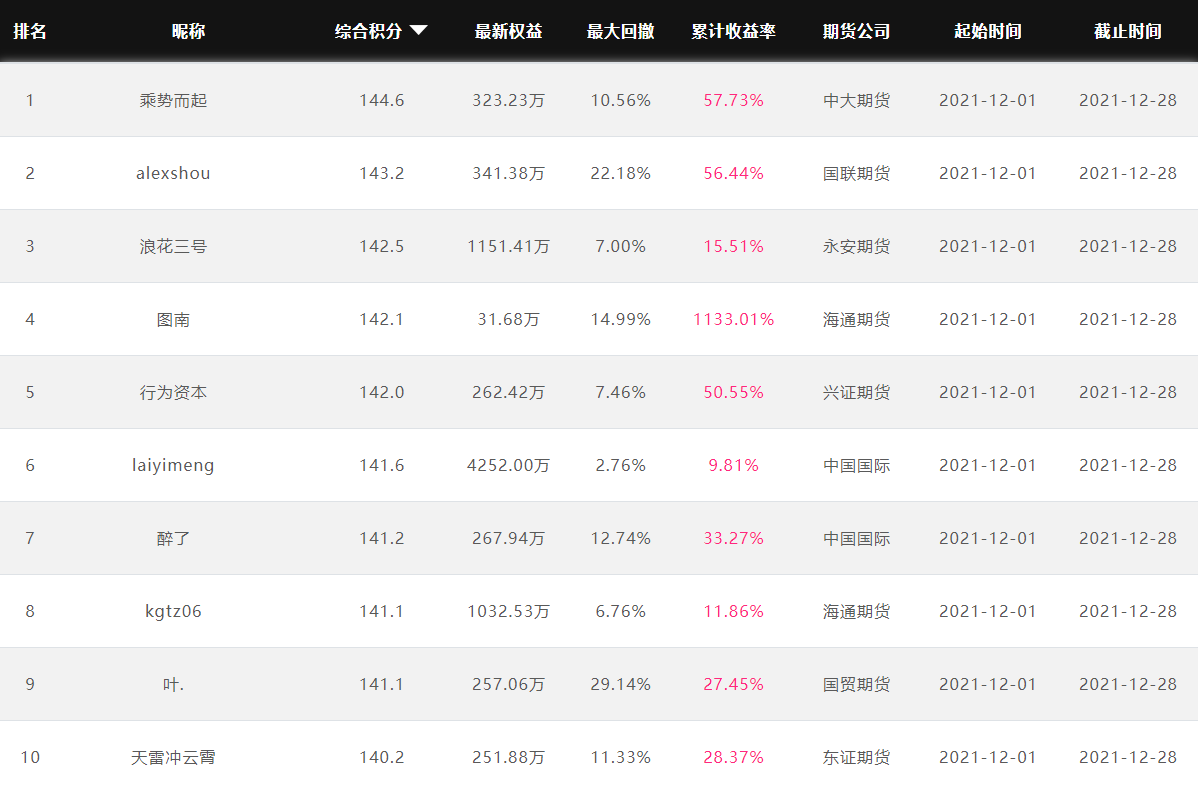Click rank number 10
The width and height of the screenshot is (1198, 790).
[30, 757]
